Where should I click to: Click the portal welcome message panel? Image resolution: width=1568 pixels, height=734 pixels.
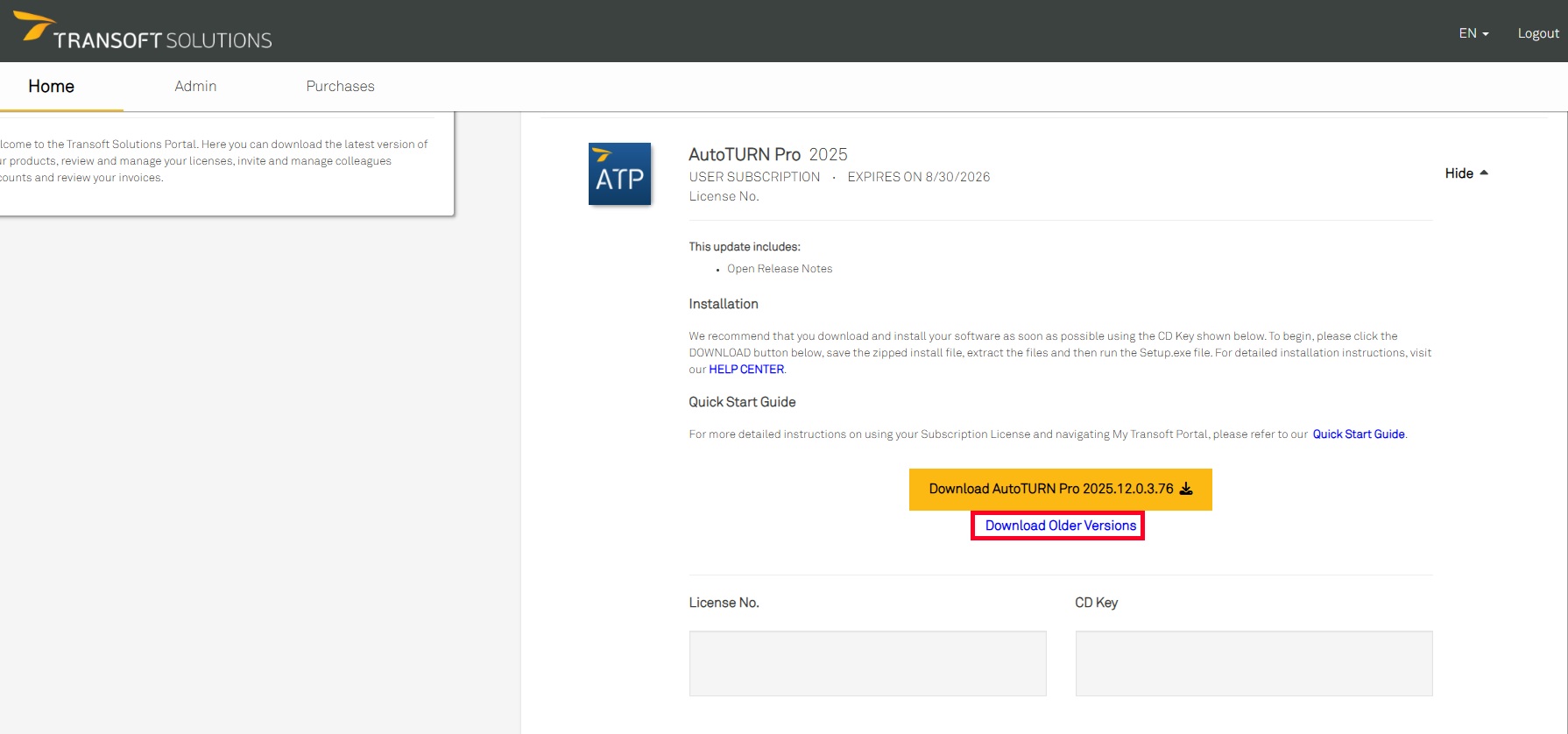click(x=219, y=161)
